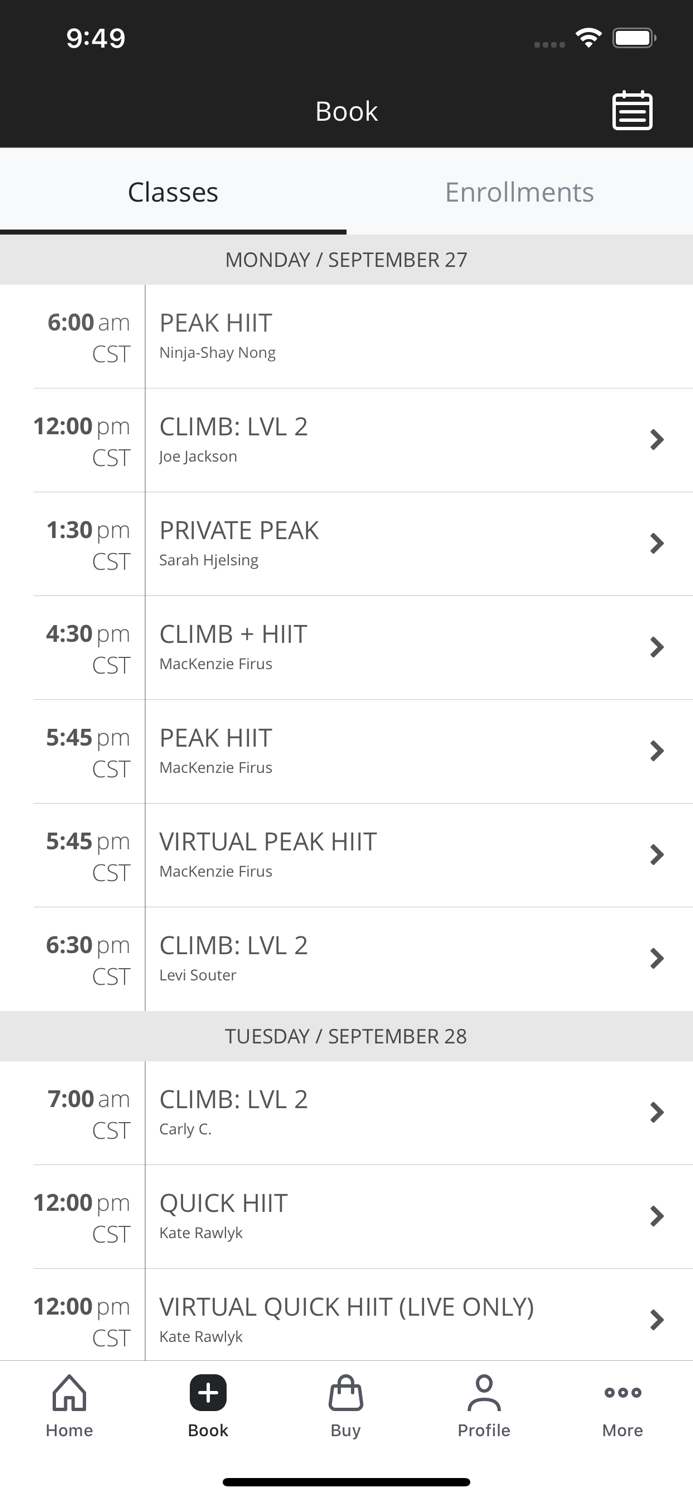This screenshot has height=1500, width=693.
Task: Open QUICK HIIT taught by Kate Rawlyk
Action: [346, 1216]
